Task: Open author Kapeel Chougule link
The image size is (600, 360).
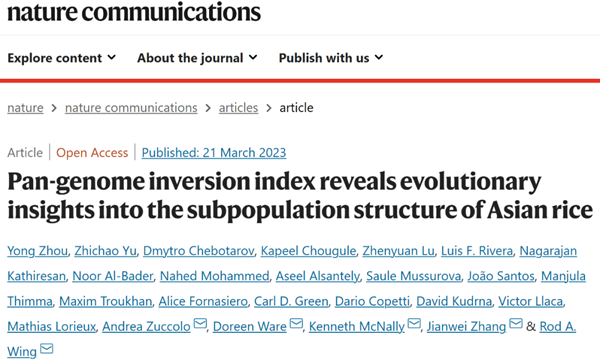Action: [x=308, y=251]
